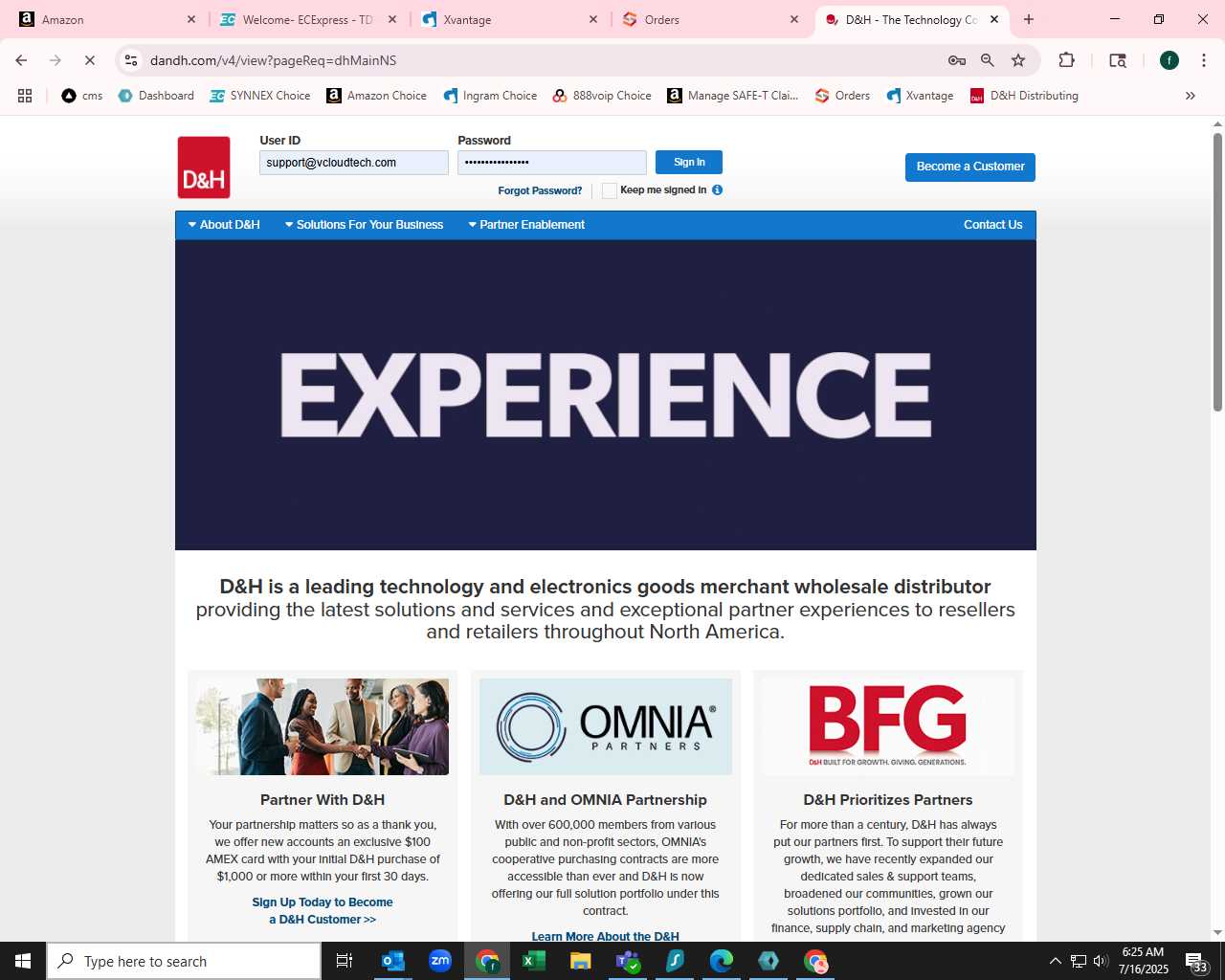Viewport: 1225px width, 980px height.
Task: Expand the About D&H menu
Action: [224, 225]
